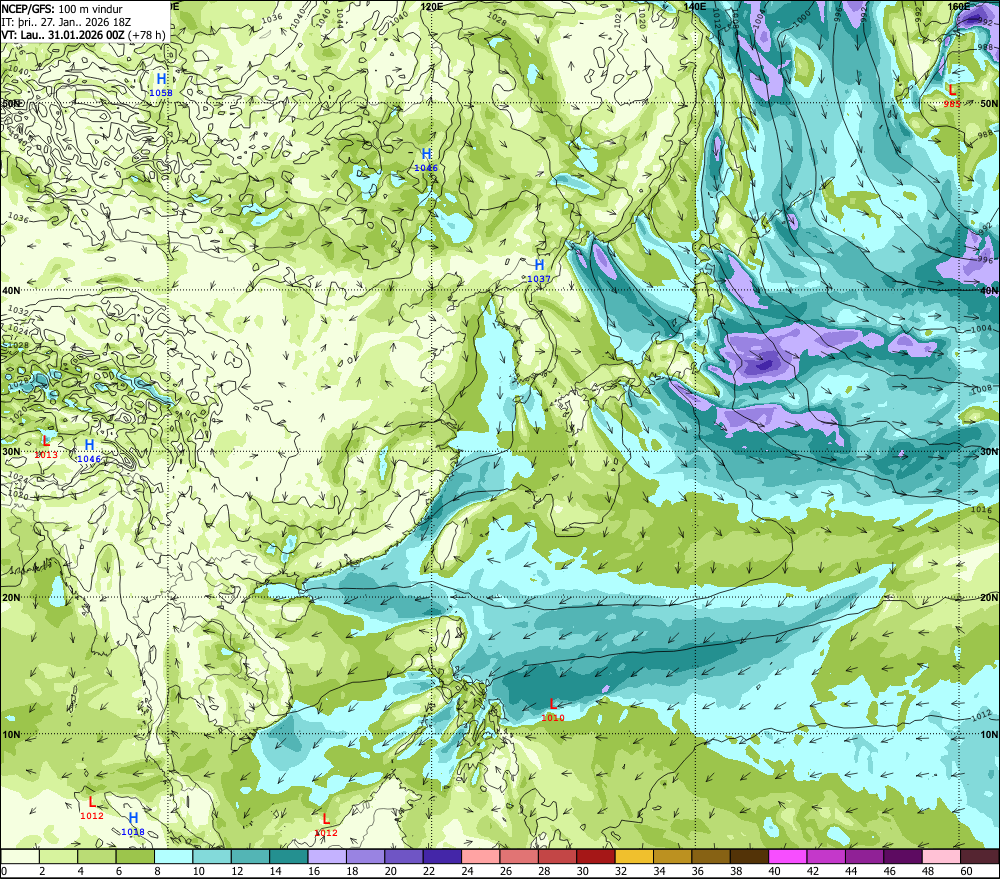Click the H 1058 high-pressure marker
Image resolution: width=1000 pixels, height=879 pixels.
[161, 84]
